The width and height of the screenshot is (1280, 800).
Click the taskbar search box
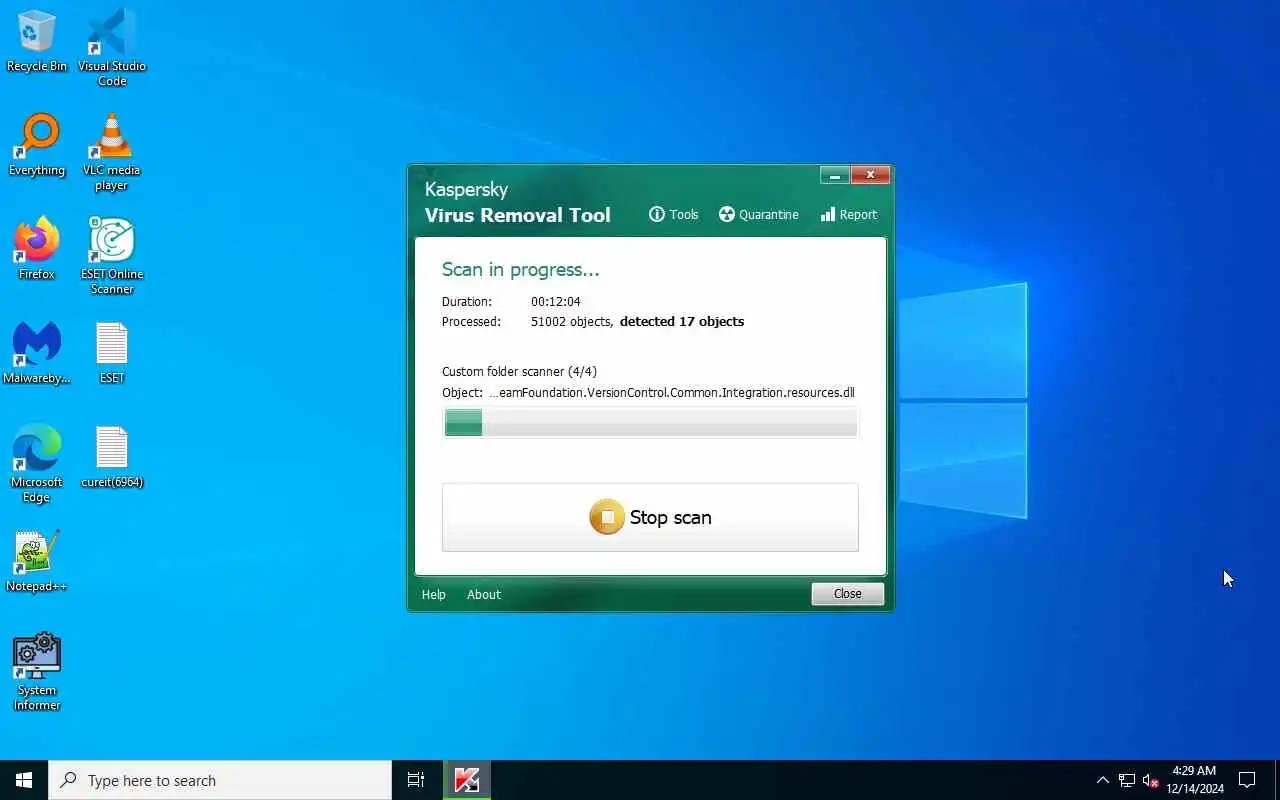(220, 780)
